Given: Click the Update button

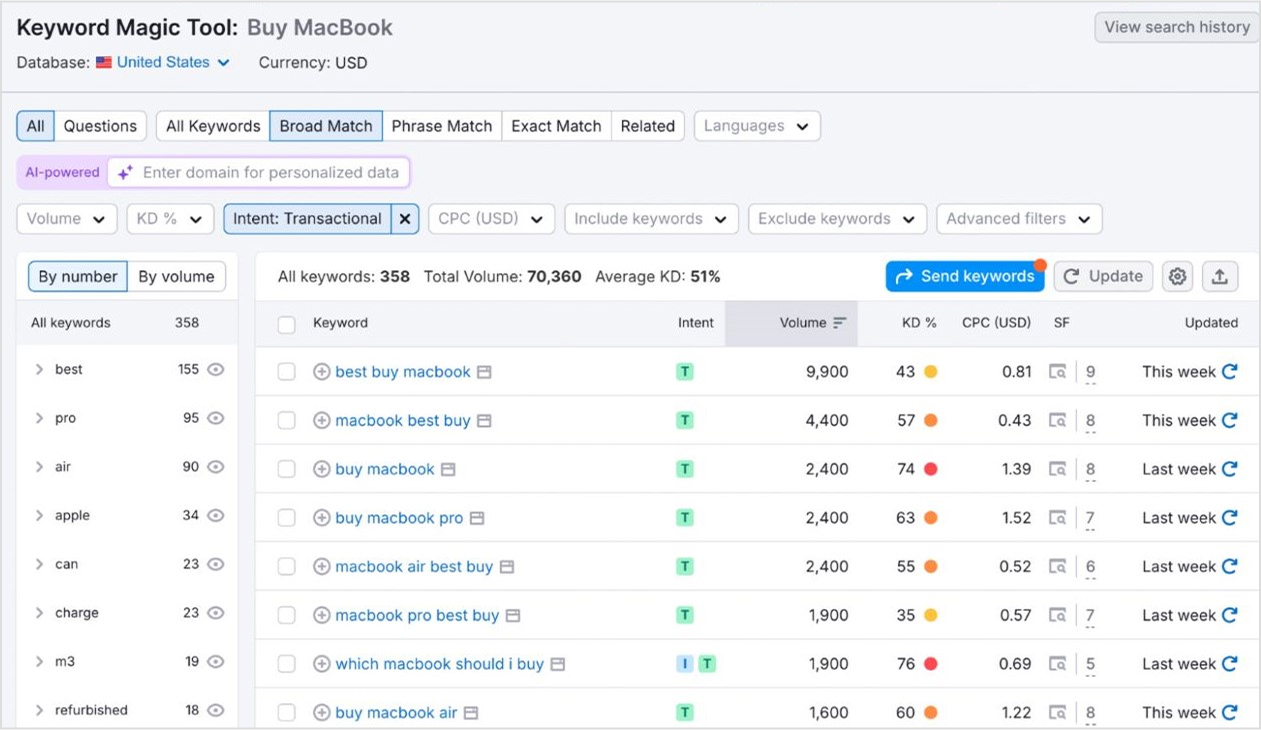Looking at the screenshot, I should click(x=1103, y=277).
